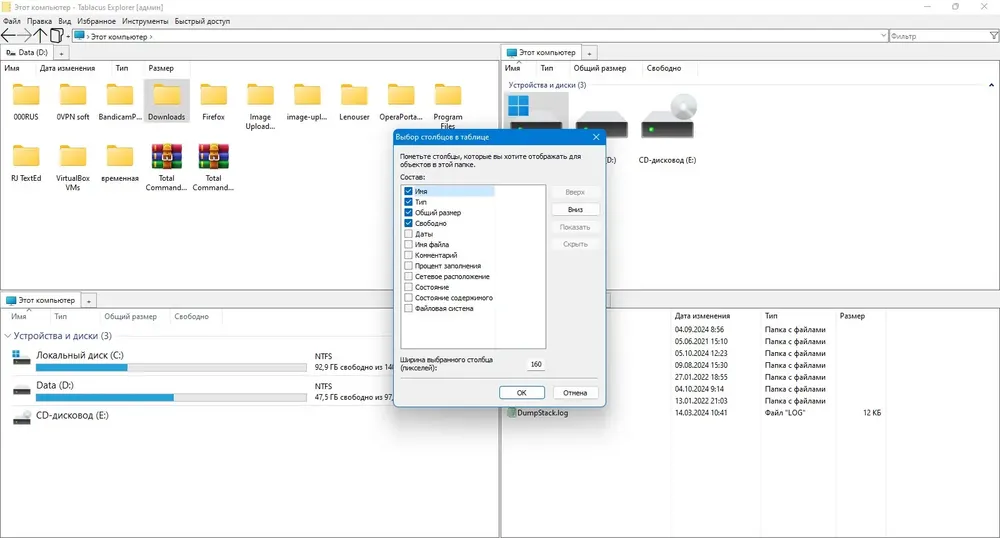Collapse Устройства и диски group in top-right pane
Viewport: 1000px width, 538px height.
tap(991, 85)
